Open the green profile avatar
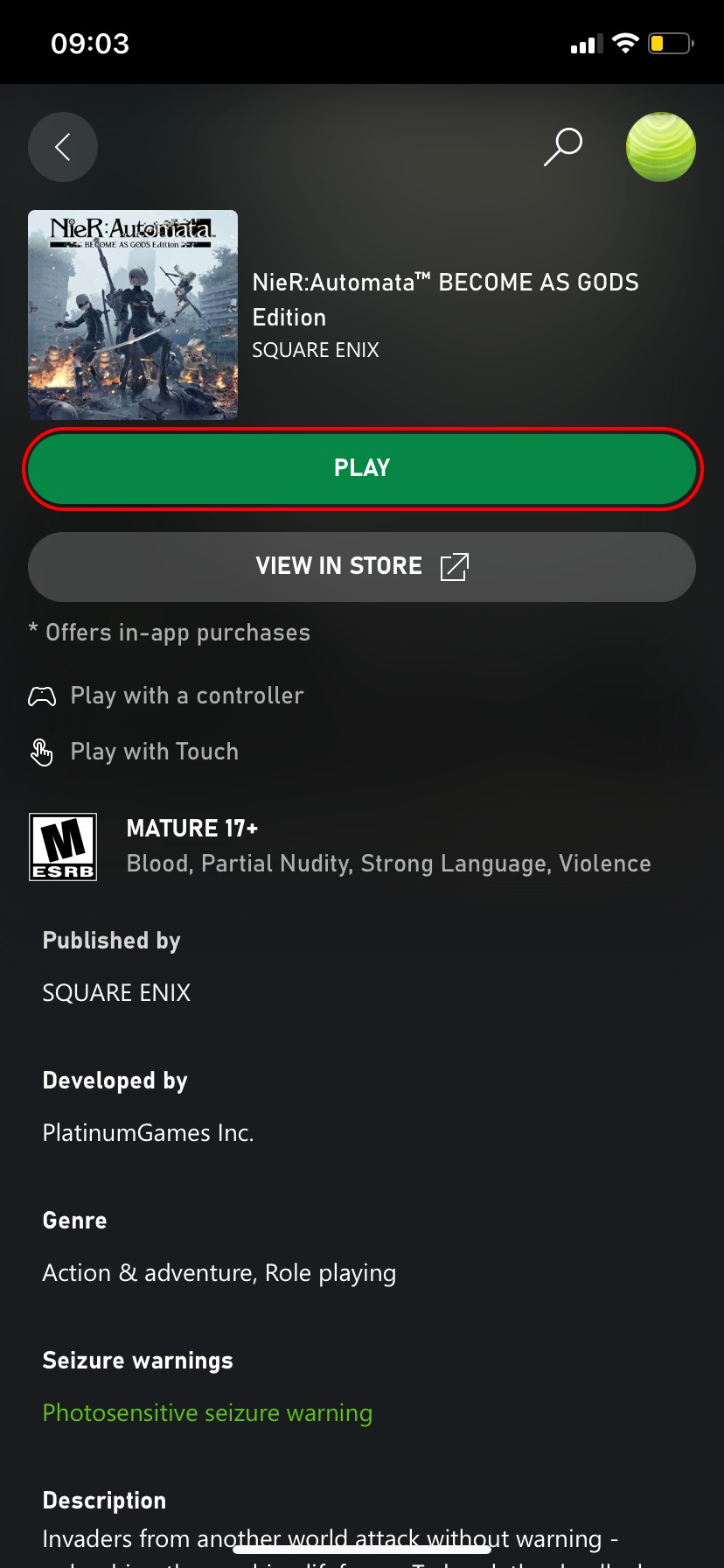Viewport: 724px width, 1568px height. (661, 147)
